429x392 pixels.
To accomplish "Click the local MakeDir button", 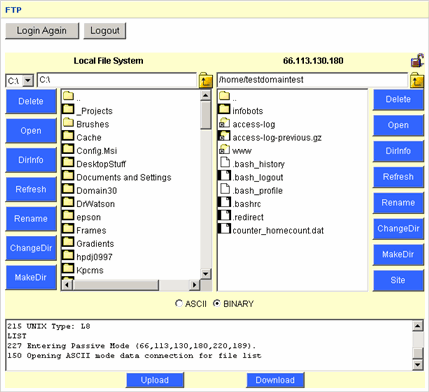I will click(31, 277).
